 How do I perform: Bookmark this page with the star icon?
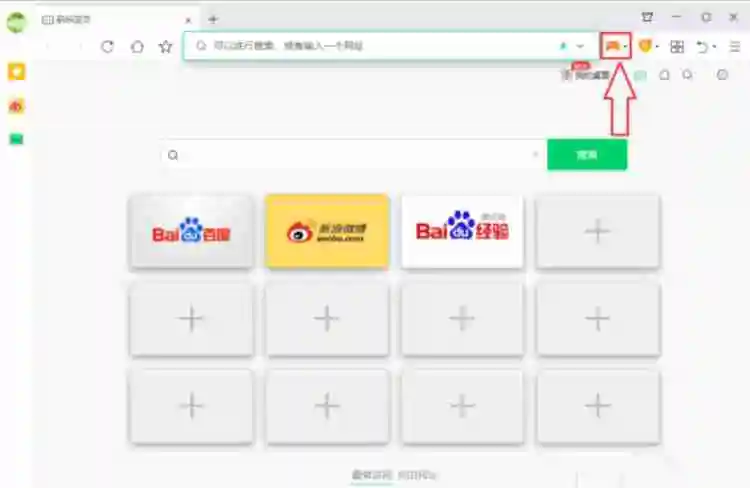165,46
